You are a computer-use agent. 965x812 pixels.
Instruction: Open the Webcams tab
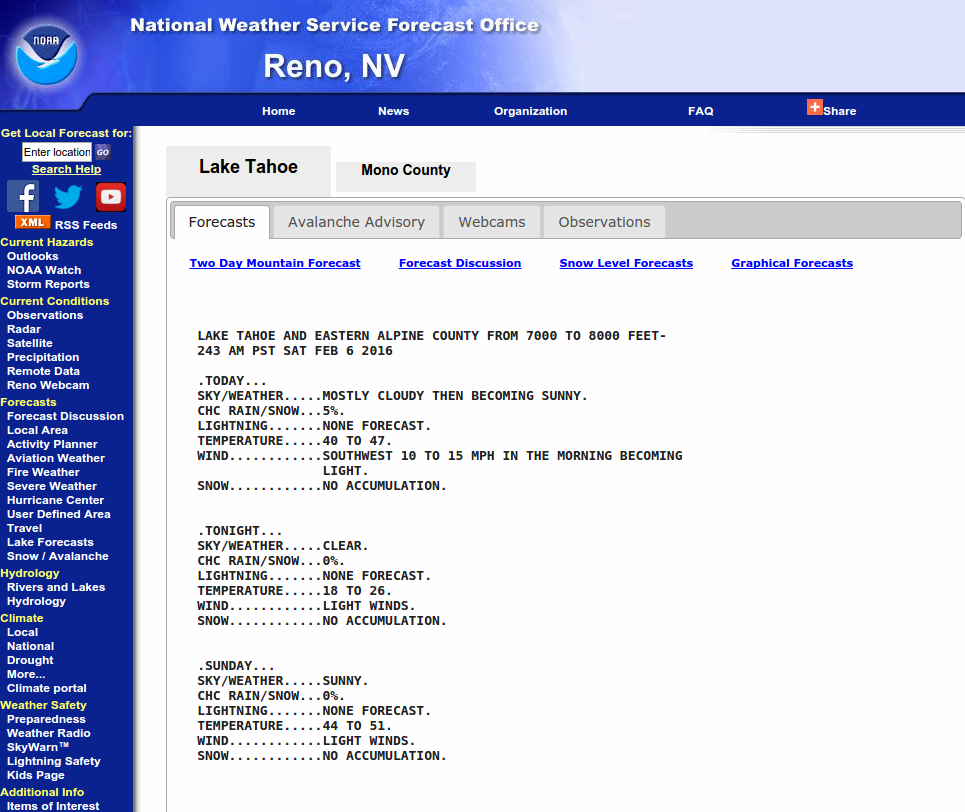coord(491,222)
